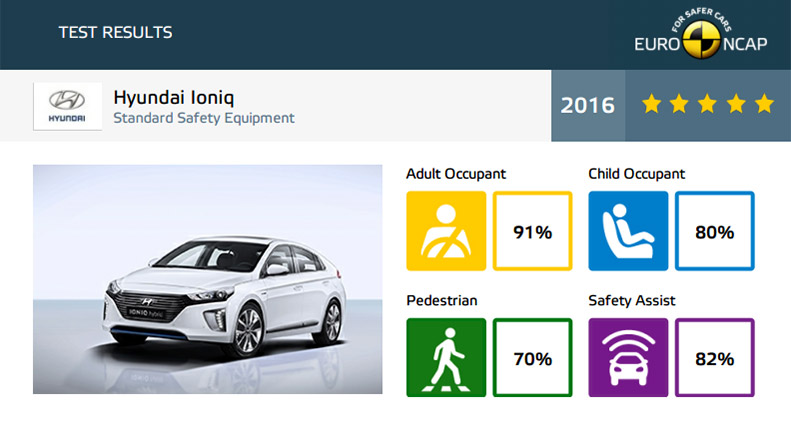Open the Pedestrian 70% score box

532,357
